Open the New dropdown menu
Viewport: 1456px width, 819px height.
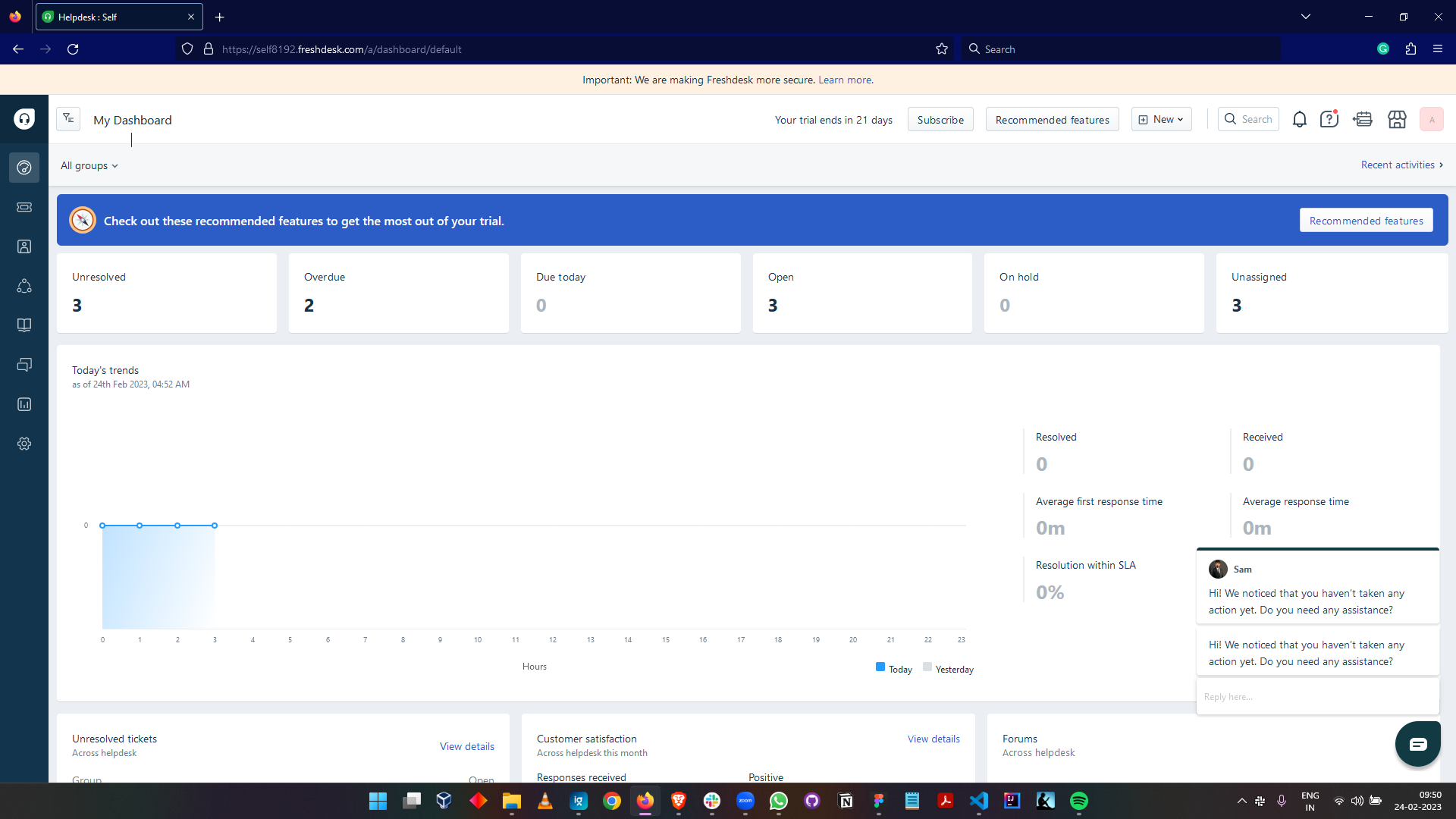pyautogui.click(x=1161, y=120)
